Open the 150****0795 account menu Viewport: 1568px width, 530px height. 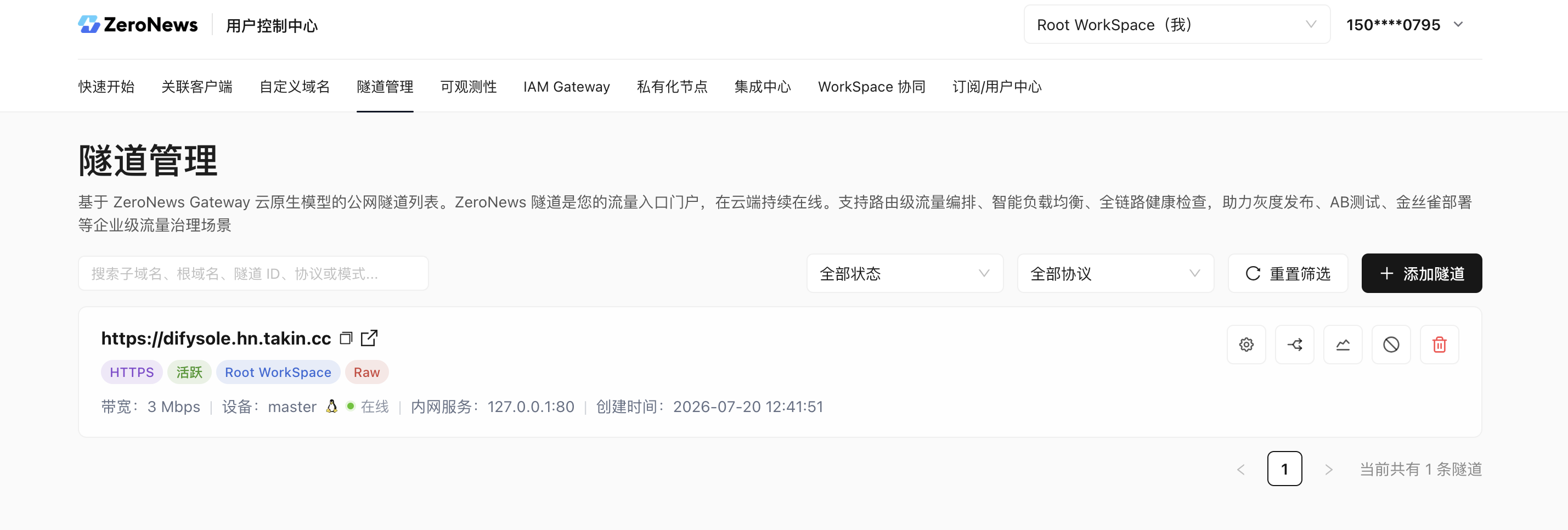pyautogui.click(x=1405, y=24)
